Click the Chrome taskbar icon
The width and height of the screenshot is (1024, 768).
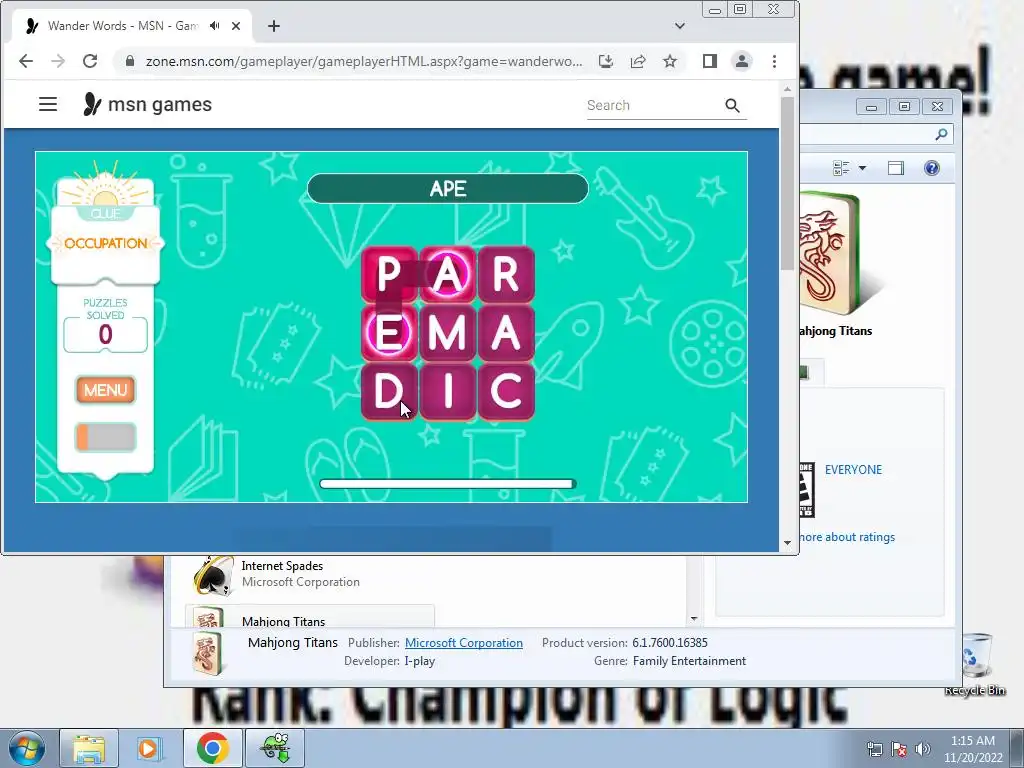(x=212, y=748)
